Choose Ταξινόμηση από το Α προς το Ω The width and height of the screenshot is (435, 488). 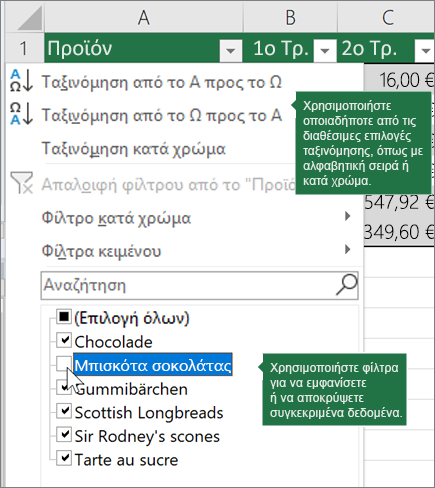tap(162, 82)
